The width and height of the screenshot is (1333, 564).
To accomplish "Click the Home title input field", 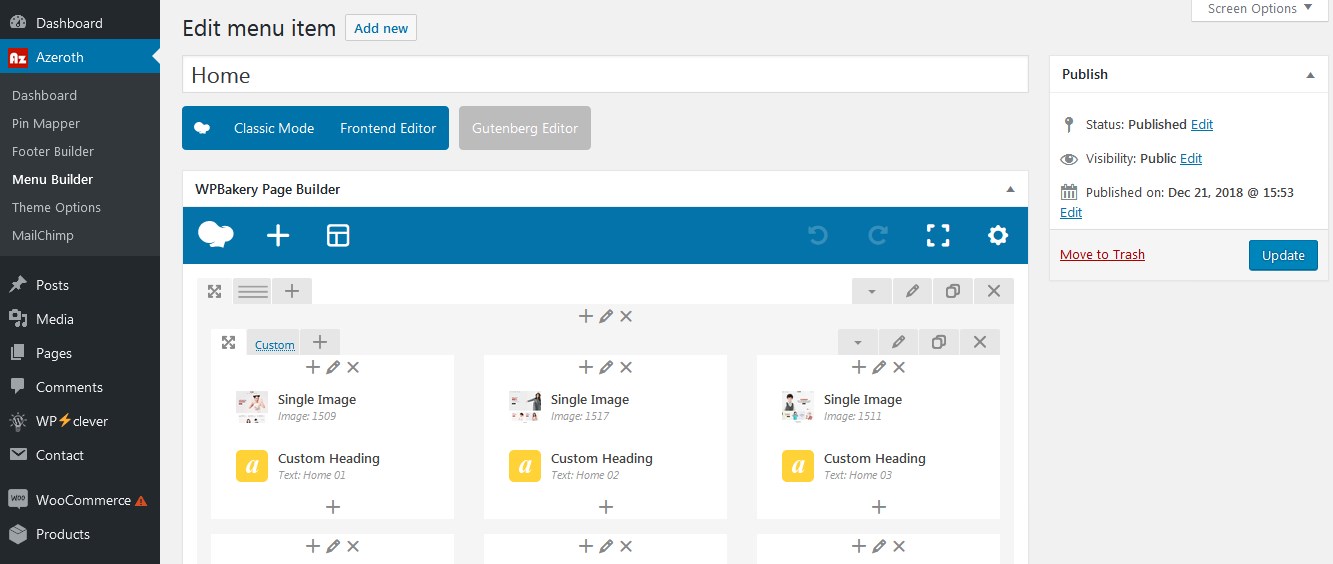I will pos(605,75).
